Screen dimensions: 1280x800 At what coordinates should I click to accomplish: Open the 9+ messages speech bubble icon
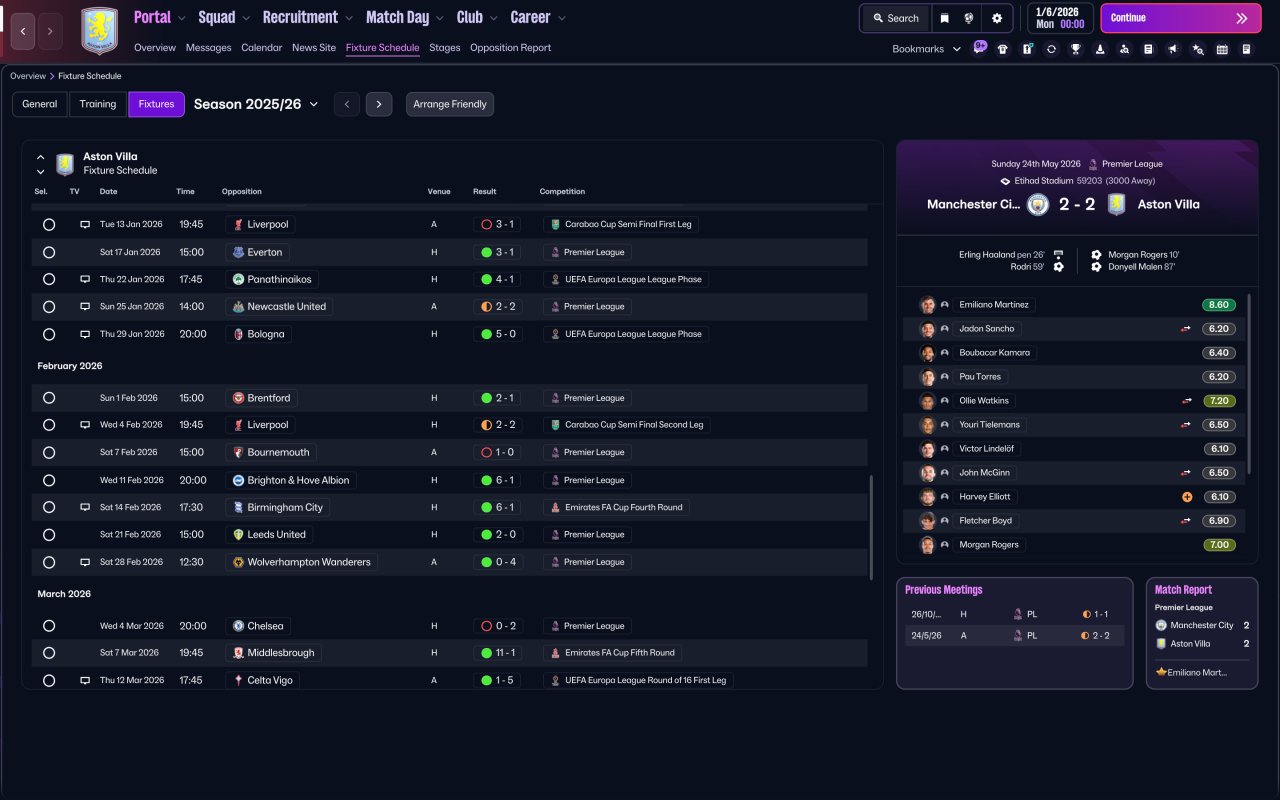click(x=979, y=47)
